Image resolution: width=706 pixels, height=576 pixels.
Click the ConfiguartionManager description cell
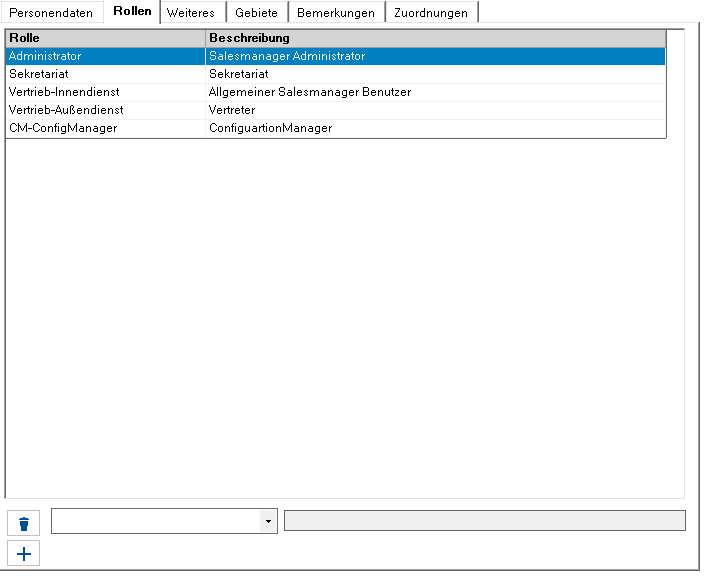click(435, 128)
